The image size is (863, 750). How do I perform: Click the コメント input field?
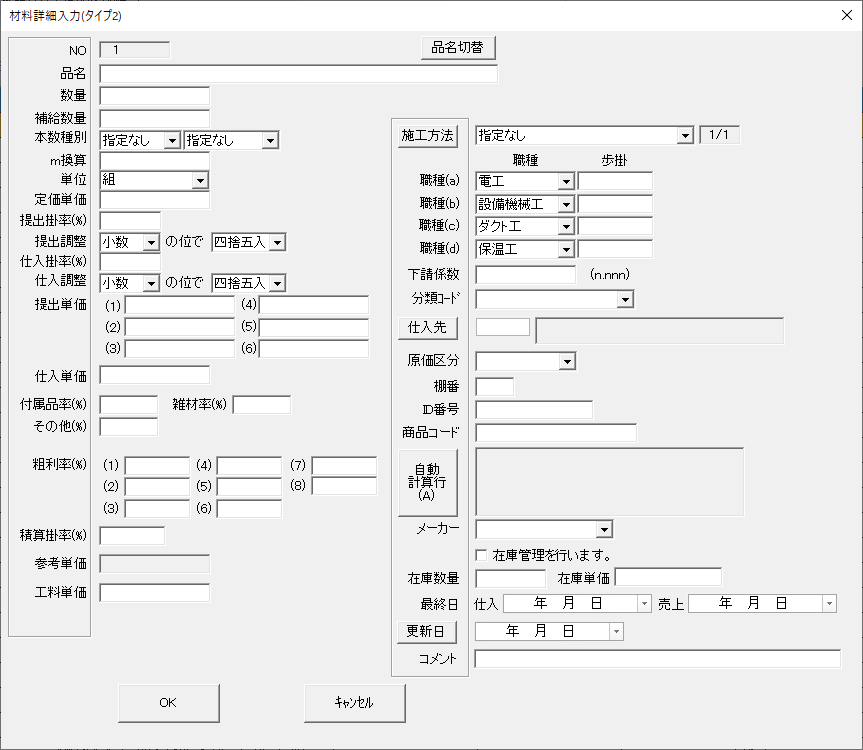click(x=657, y=659)
